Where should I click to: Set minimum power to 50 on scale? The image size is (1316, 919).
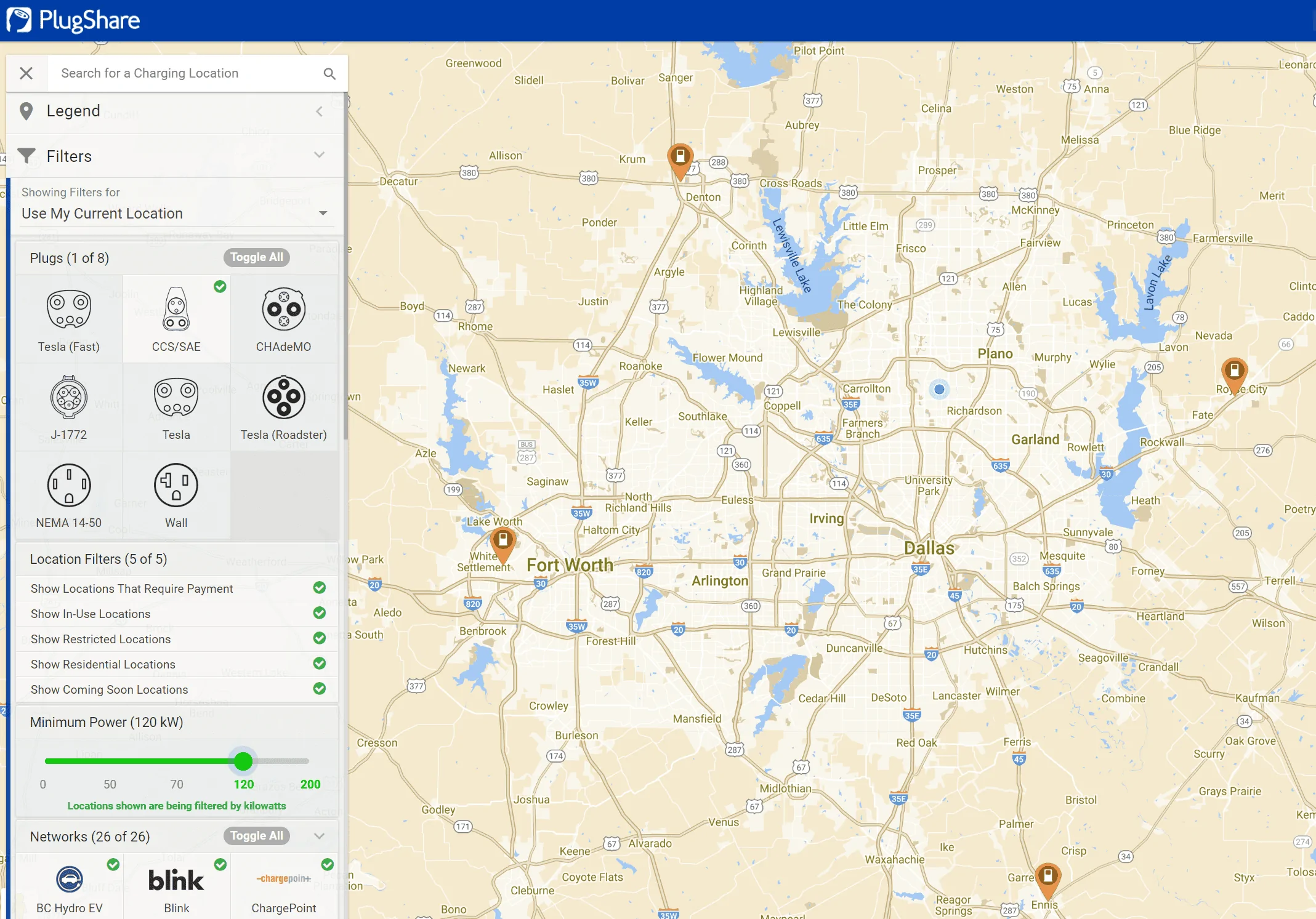[x=110, y=784]
